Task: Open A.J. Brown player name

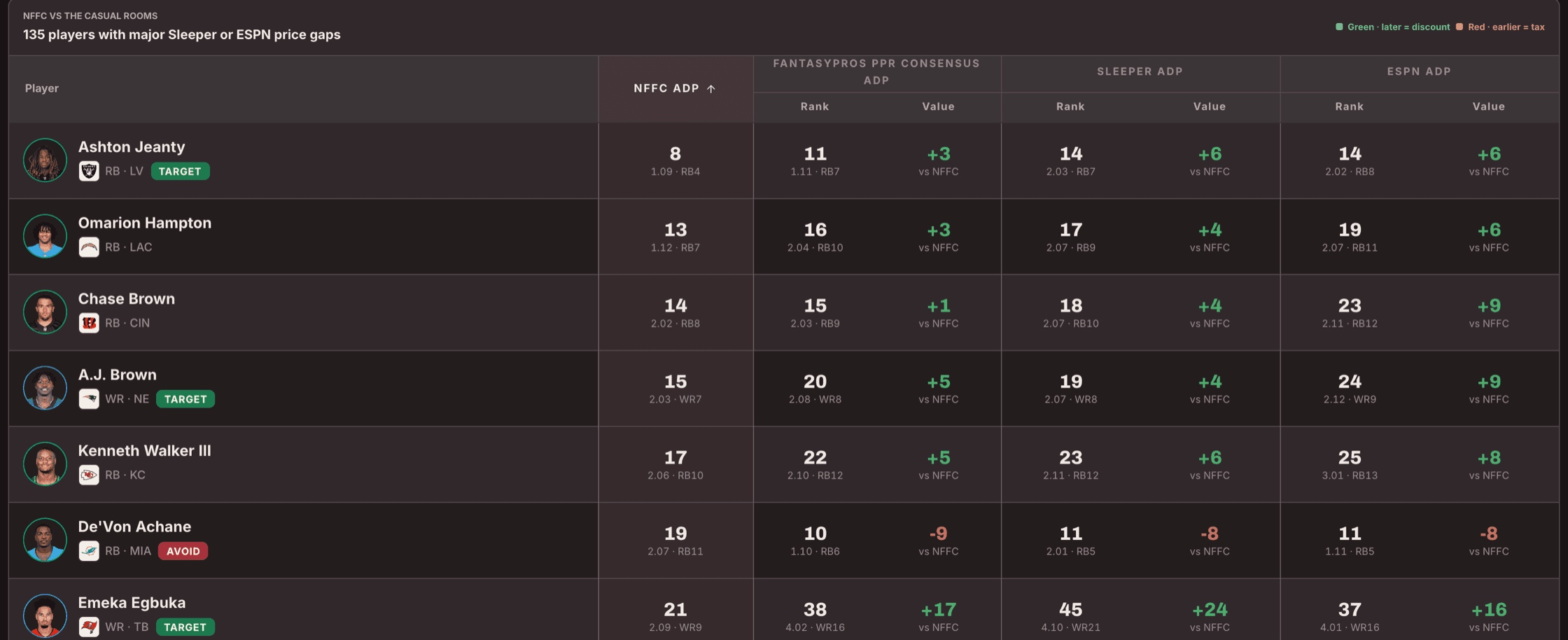Action: tap(117, 375)
